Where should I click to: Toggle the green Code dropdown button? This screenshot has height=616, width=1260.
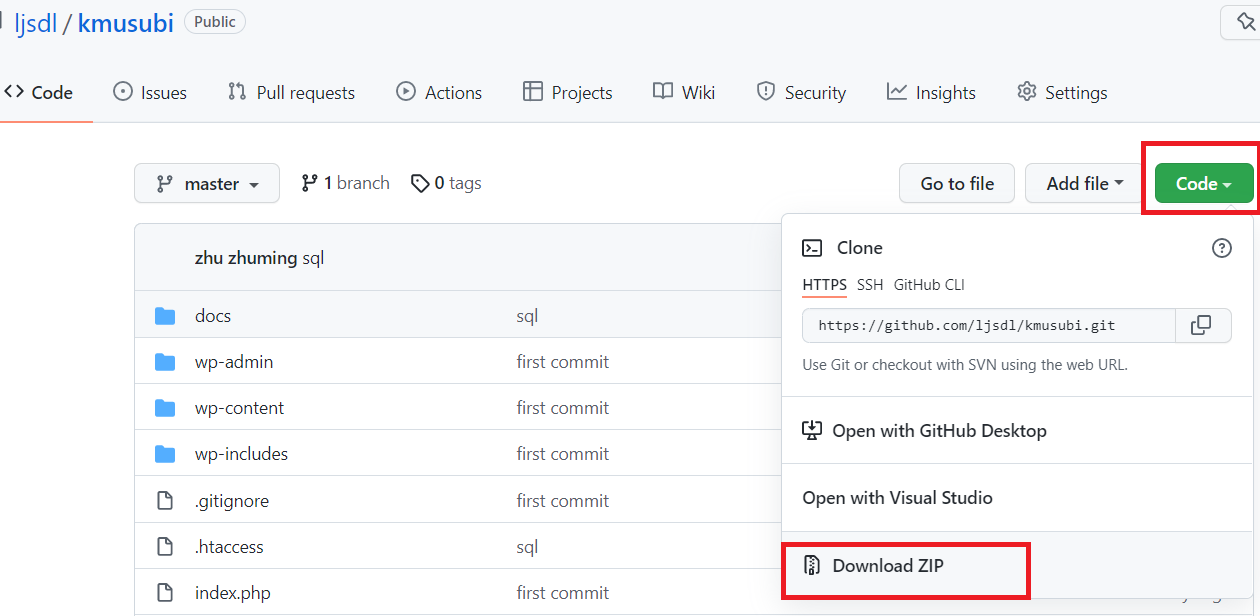coord(1203,184)
